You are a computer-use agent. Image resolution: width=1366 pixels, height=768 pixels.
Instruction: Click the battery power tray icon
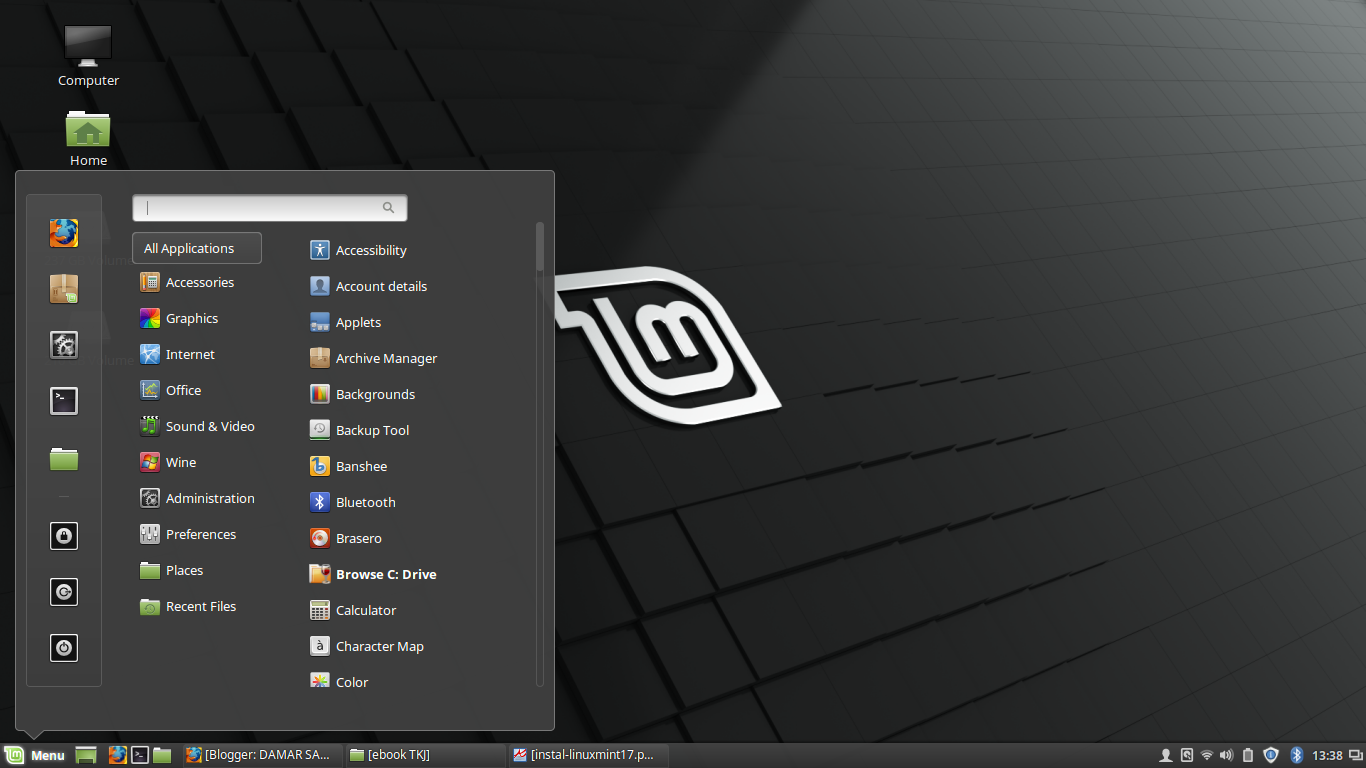pyautogui.click(x=1247, y=755)
